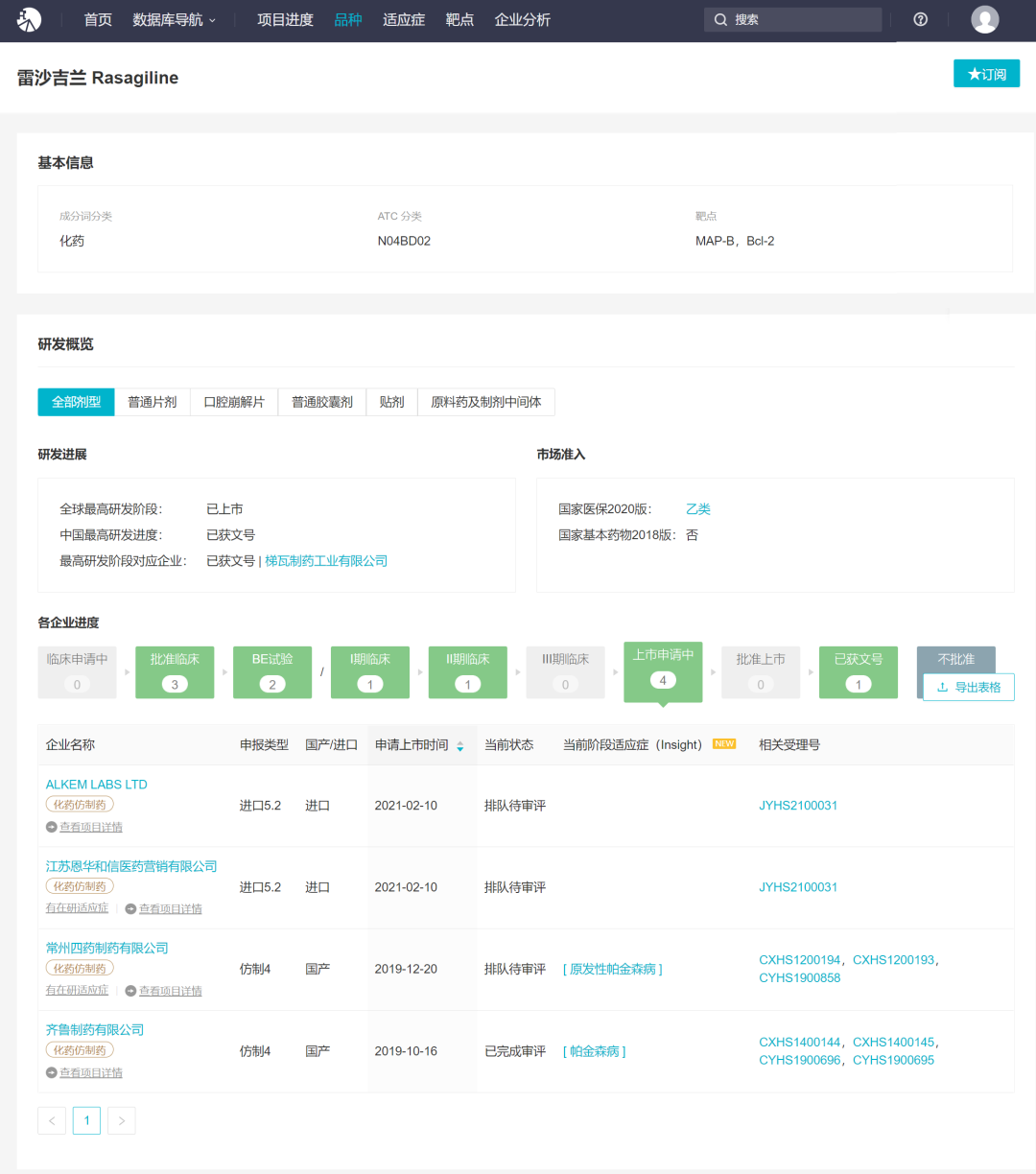
Task: Click page number 1 in pagination
Action: [x=86, y=1120]
